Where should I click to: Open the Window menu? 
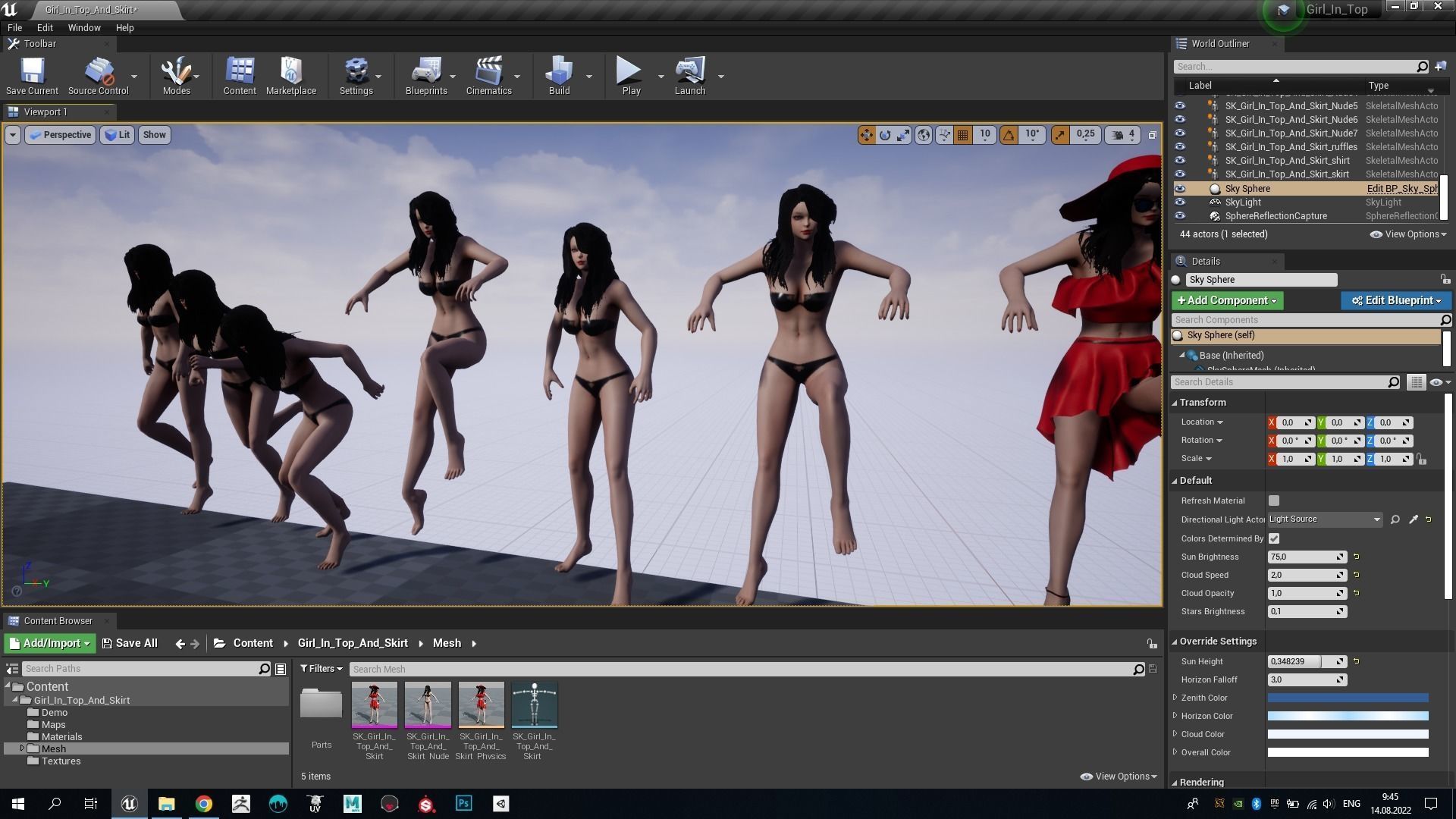[83, 27]
